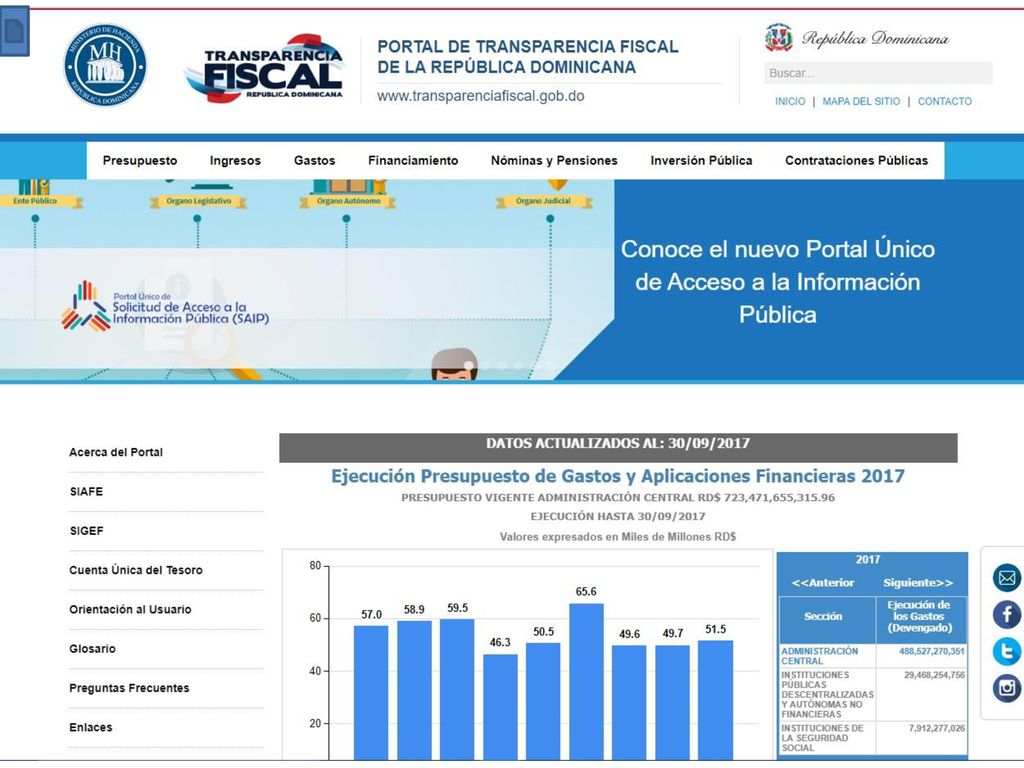
Task: Click the www.transparenciafiscal.gob.do address text
Action: tap(481, 96)
